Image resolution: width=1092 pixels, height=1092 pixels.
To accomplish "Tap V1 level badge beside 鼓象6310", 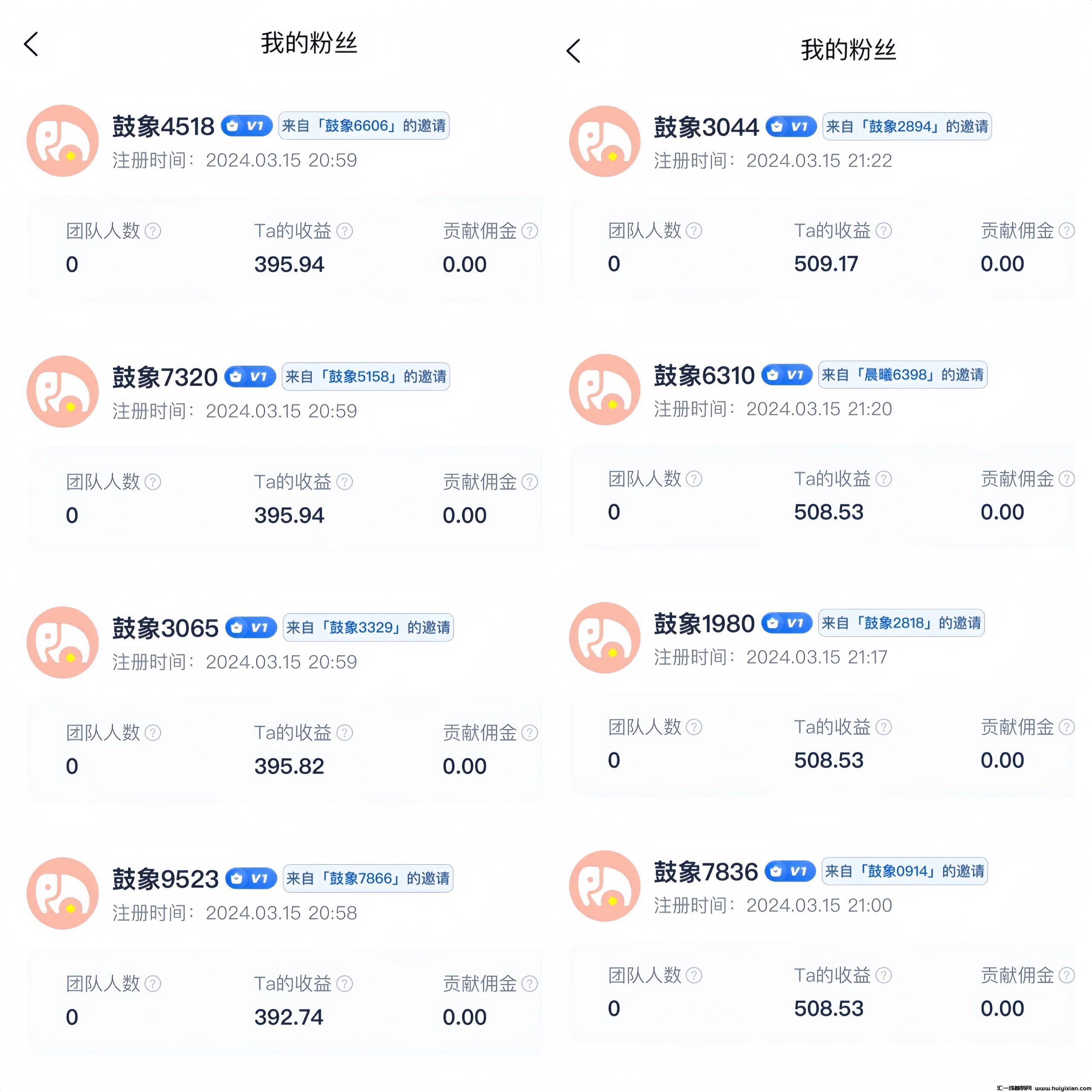I will [x=786, y=374].
